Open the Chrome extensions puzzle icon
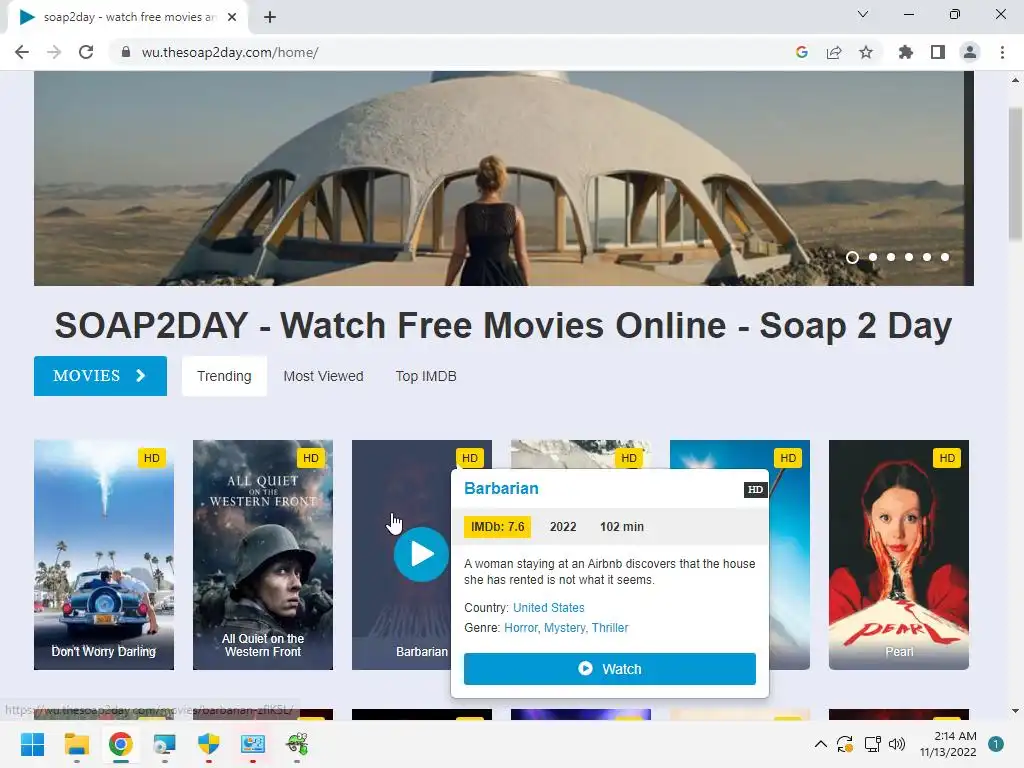 [906, 52]
